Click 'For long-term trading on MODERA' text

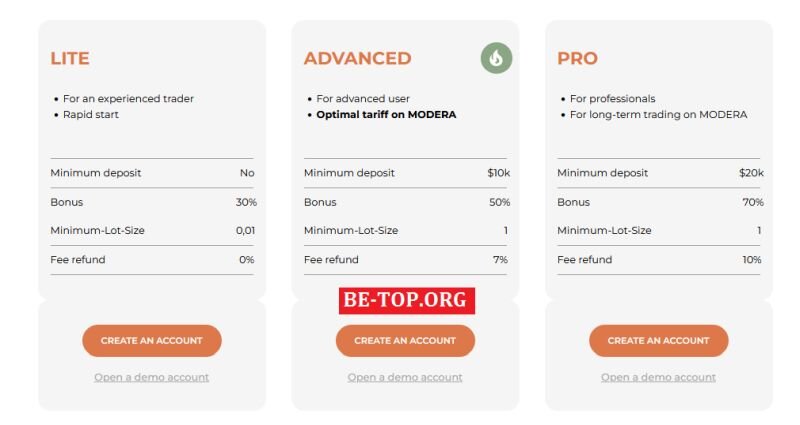[659, 114]
